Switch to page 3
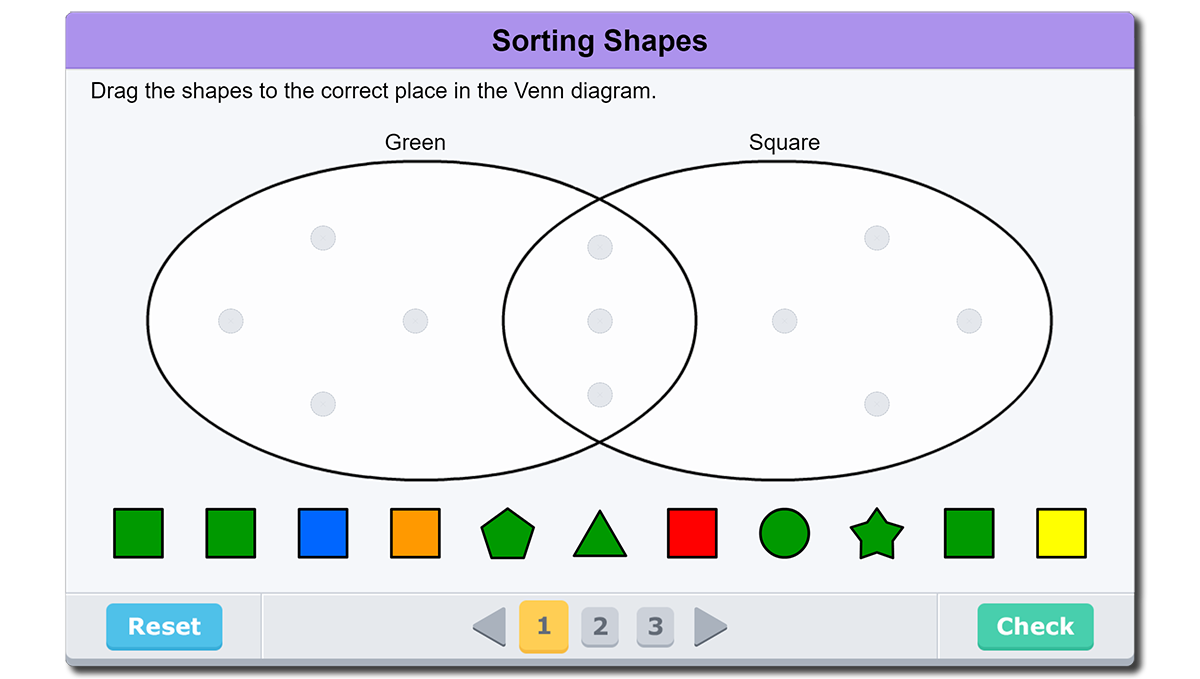Image resolution: width=1200 pixels, height=679 pixels. pyautogui.click(x=655, y=627)
